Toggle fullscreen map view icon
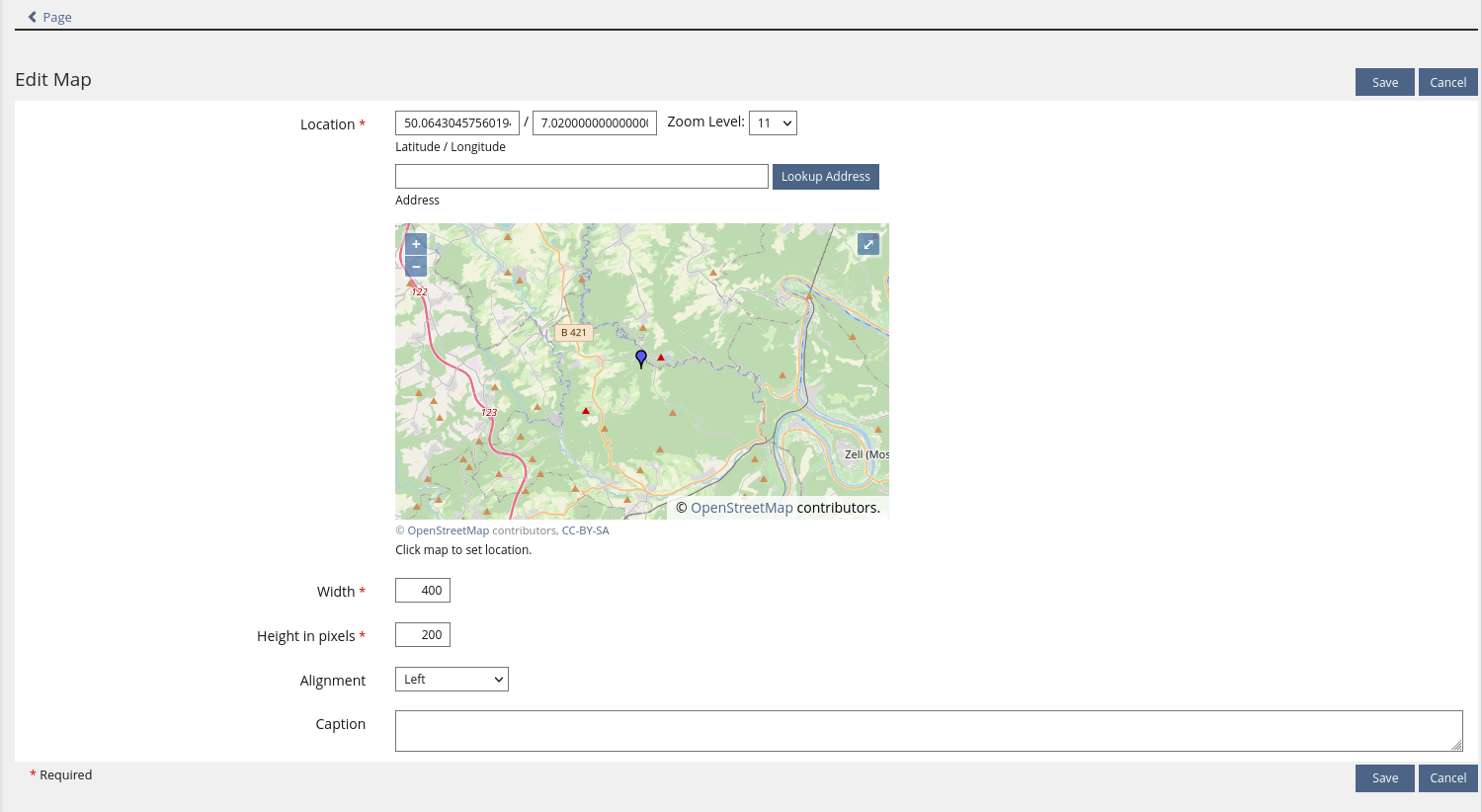This screenshot has height=812, width=1482. pos(868,244)
